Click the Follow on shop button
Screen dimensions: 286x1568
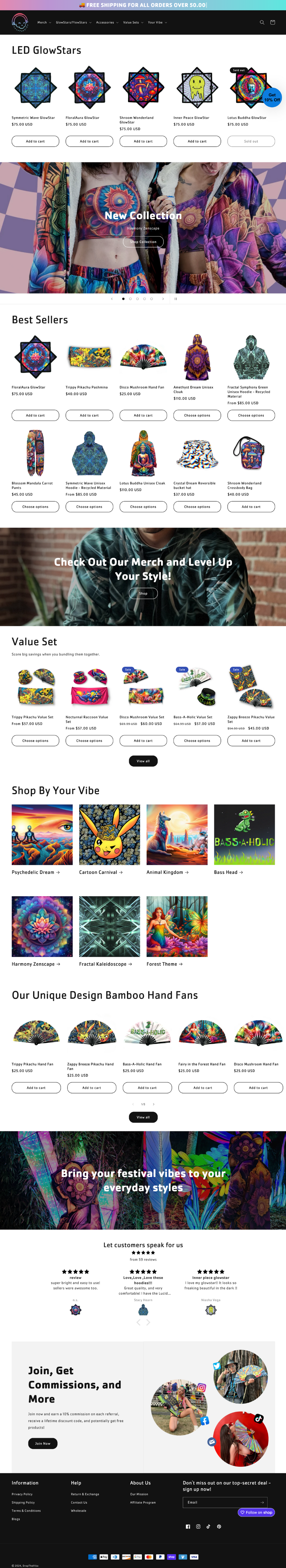[256, 1512]
